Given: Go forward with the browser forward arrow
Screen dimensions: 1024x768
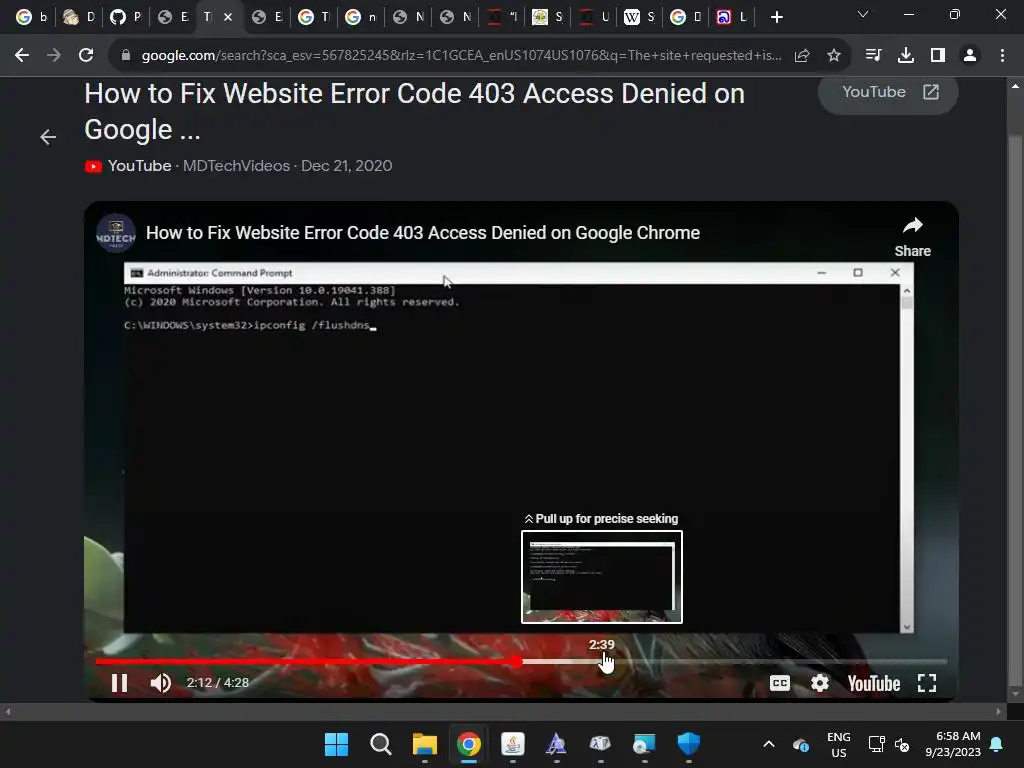Looking at the screenshot, I should [x=54, y=56].
